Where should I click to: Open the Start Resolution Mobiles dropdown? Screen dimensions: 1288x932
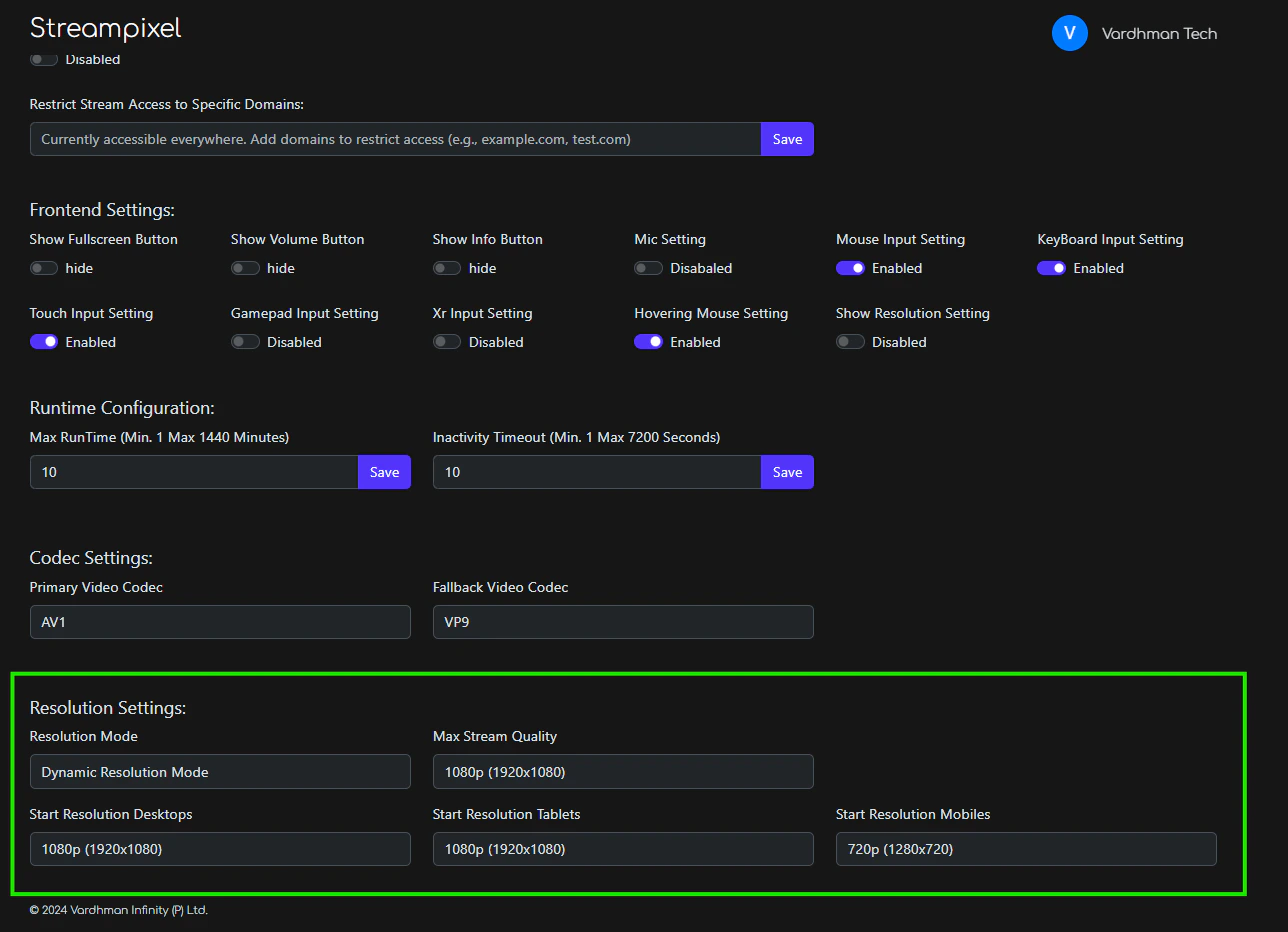pos(1026,849)
